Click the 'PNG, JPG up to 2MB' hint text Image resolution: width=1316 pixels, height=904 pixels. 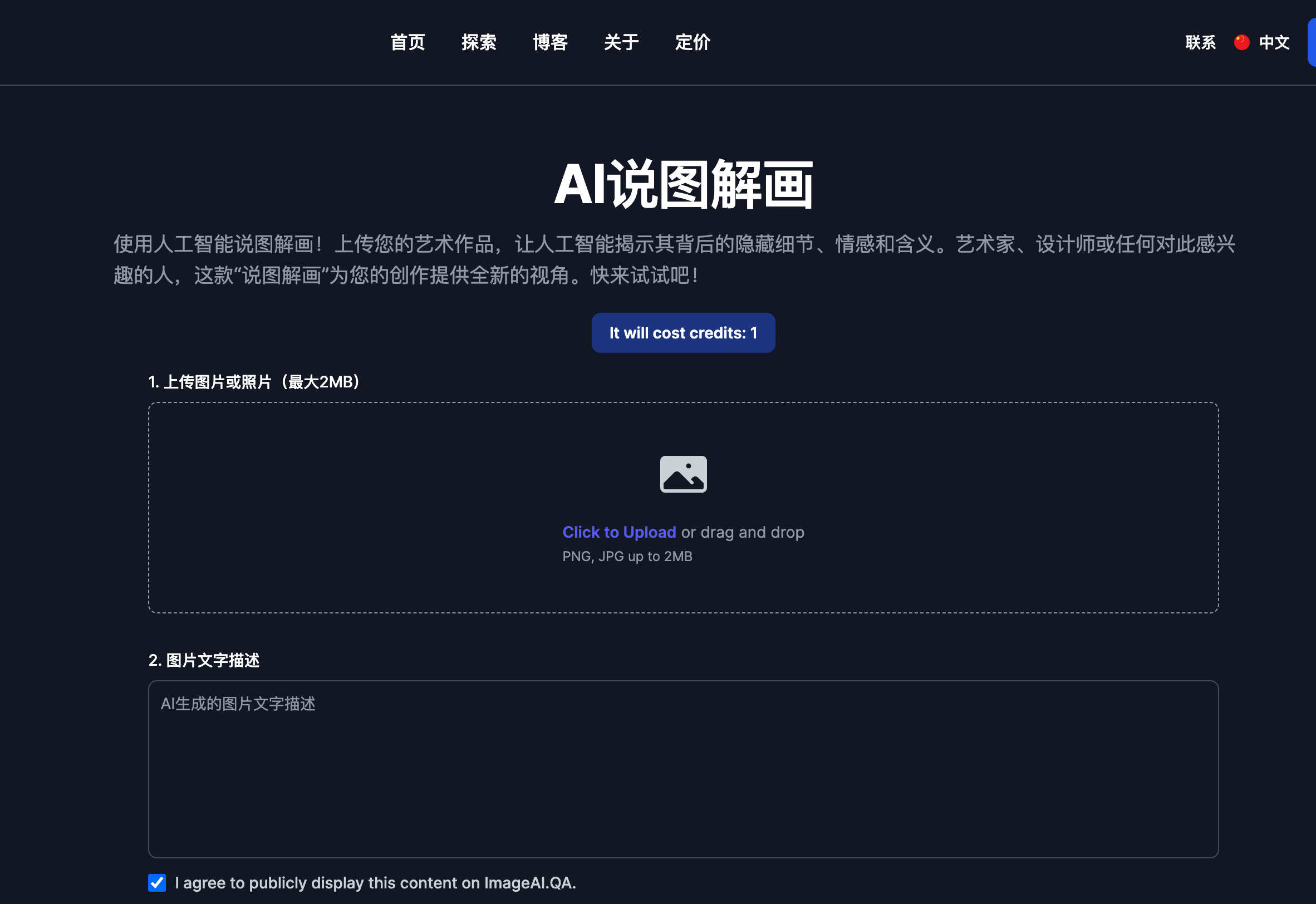point(627,557)
